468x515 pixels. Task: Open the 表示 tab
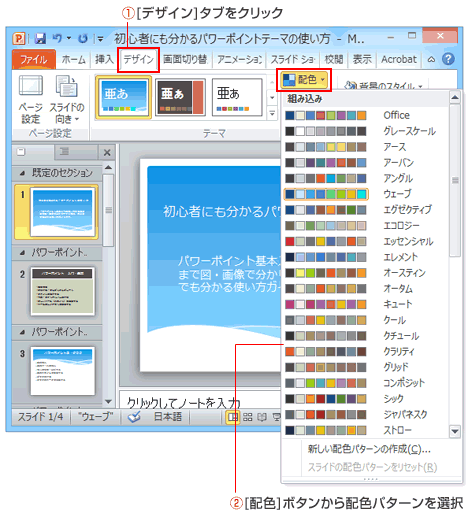tap(362, 59)
